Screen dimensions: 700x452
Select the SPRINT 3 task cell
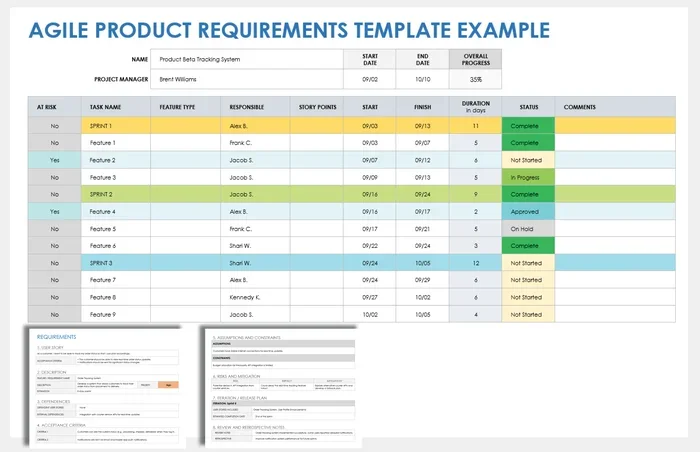[x=116, y=263]
